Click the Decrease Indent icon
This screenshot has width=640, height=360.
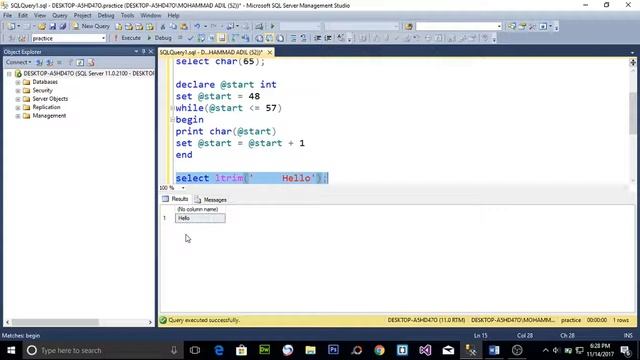click(317, 38)
